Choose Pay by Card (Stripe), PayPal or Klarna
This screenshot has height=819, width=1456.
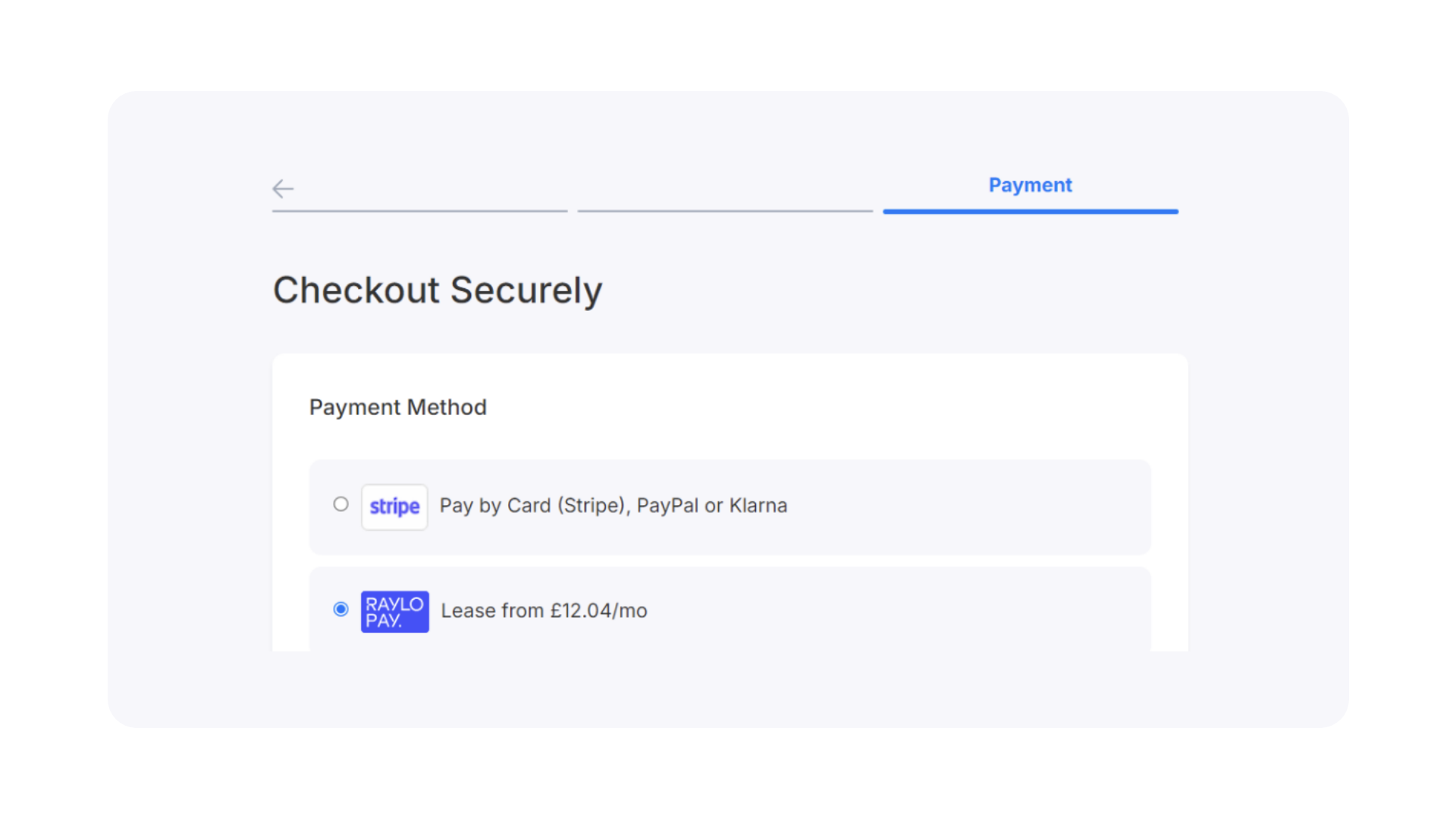(613, 506)
